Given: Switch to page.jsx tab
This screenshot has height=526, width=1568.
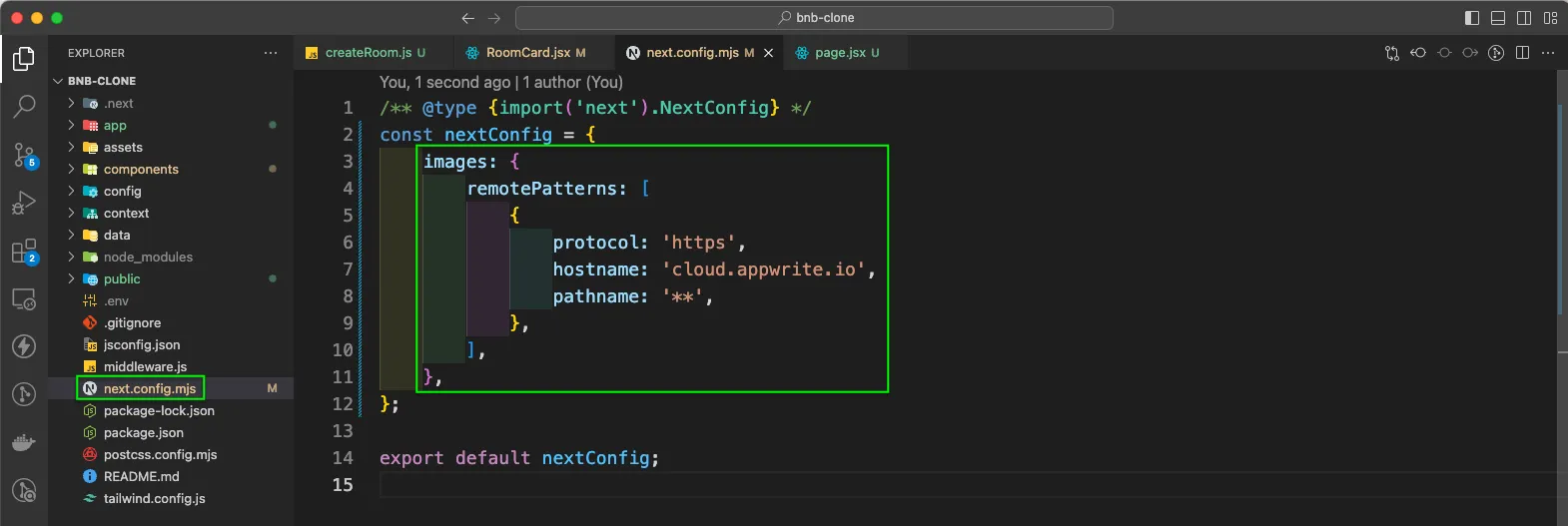Looking at the screenshot, I should tap(846, 53).
